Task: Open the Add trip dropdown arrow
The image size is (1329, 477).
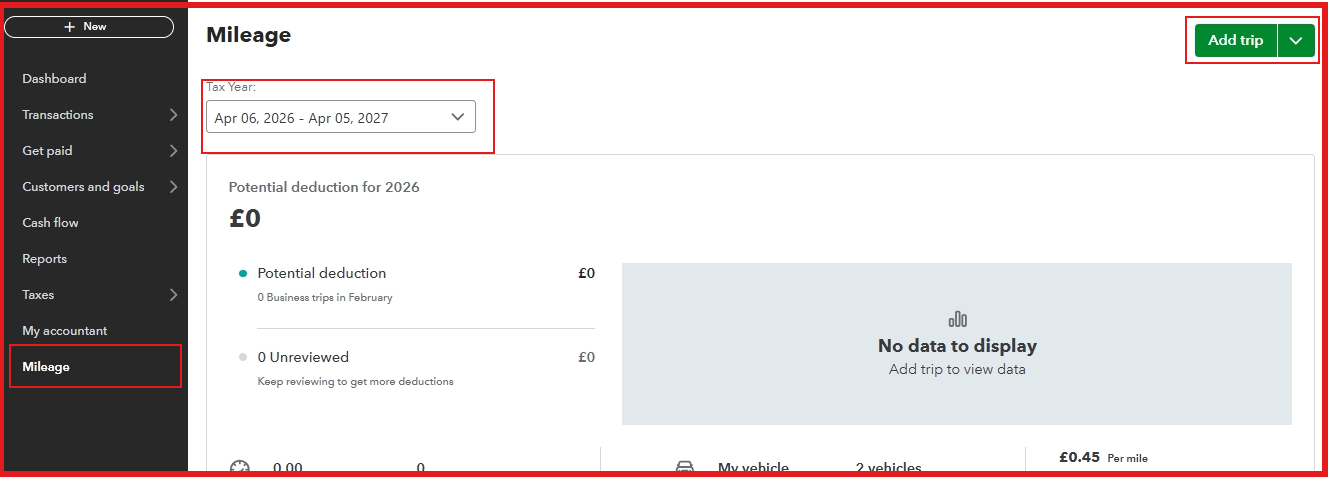Action: pyautogui.click(x=1296, y=41)
